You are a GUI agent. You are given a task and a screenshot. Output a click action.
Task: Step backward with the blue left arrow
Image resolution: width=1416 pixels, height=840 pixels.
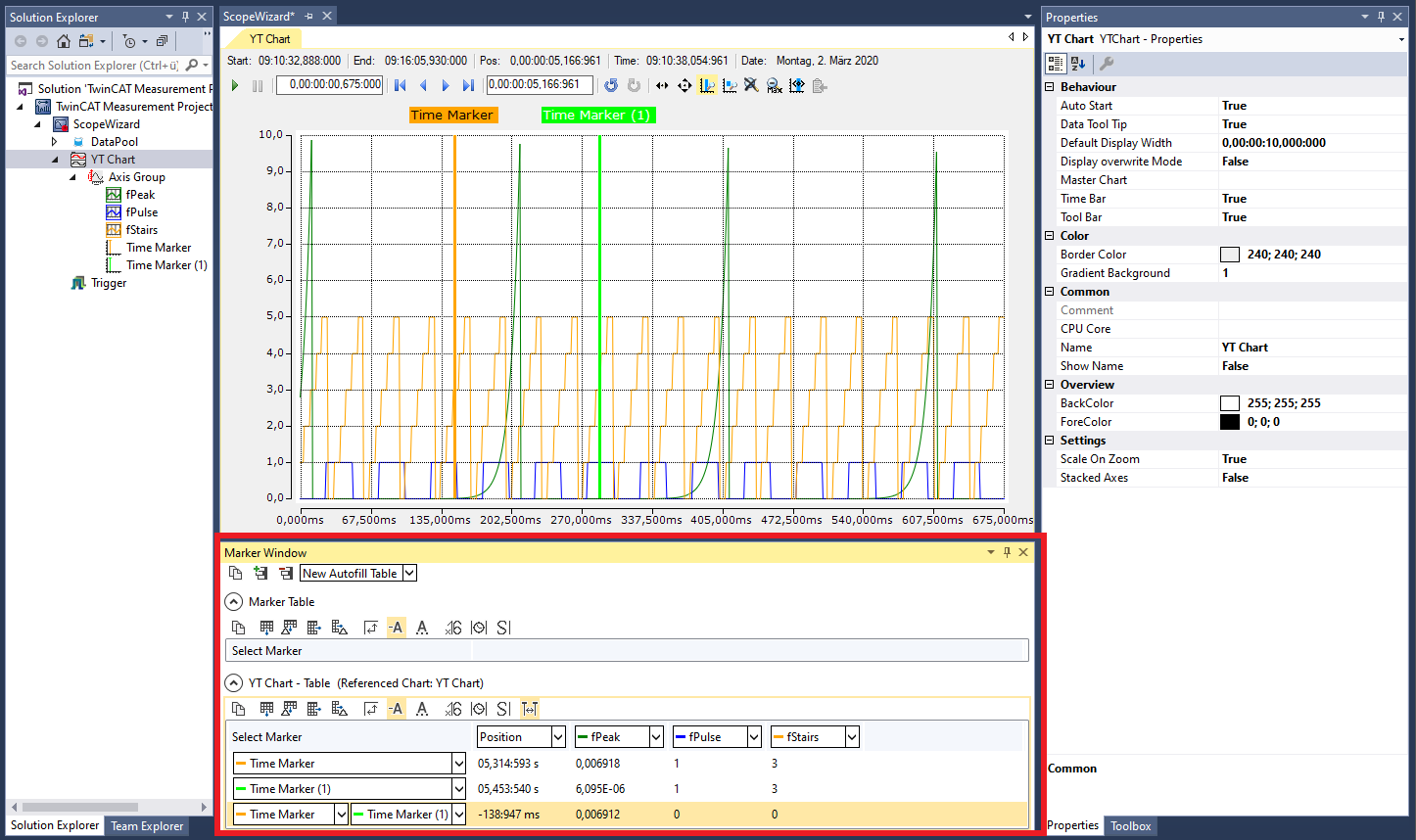coord(423,85)
